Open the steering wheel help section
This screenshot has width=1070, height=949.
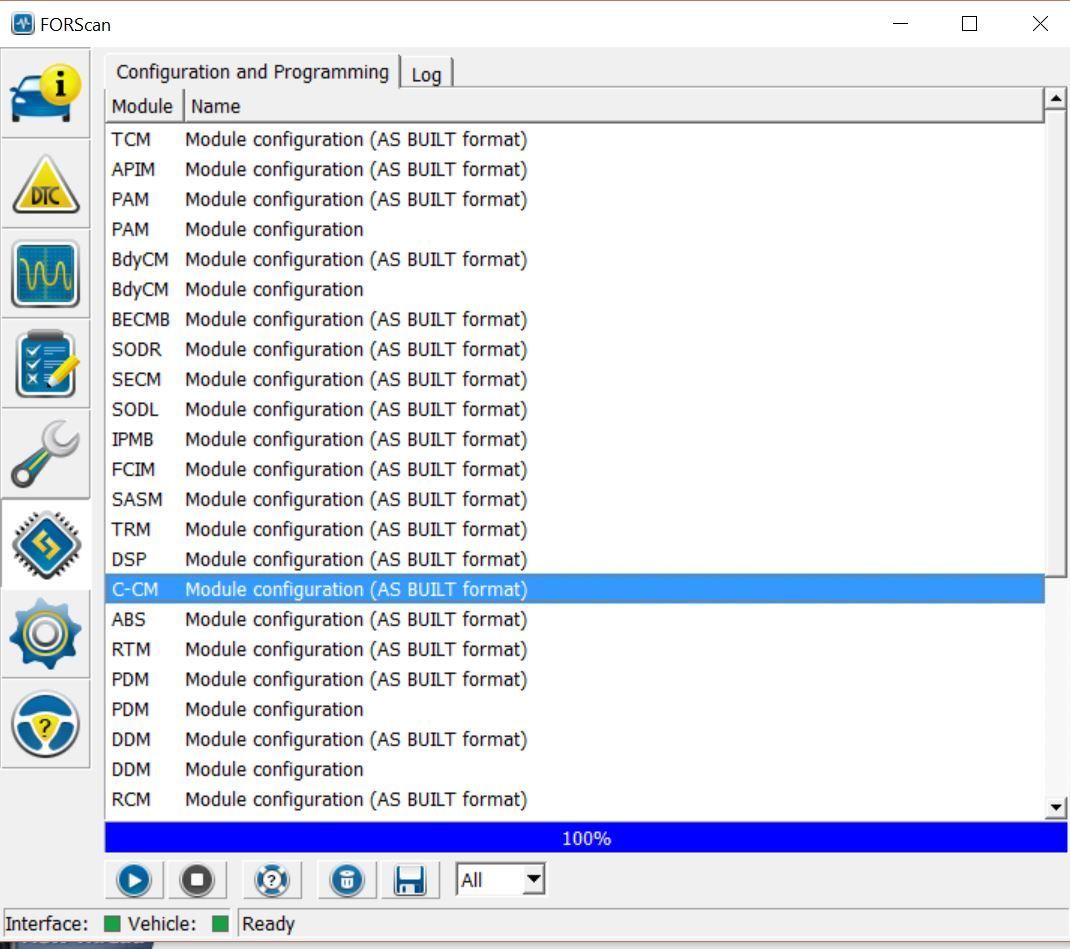(x=46, y=724)
